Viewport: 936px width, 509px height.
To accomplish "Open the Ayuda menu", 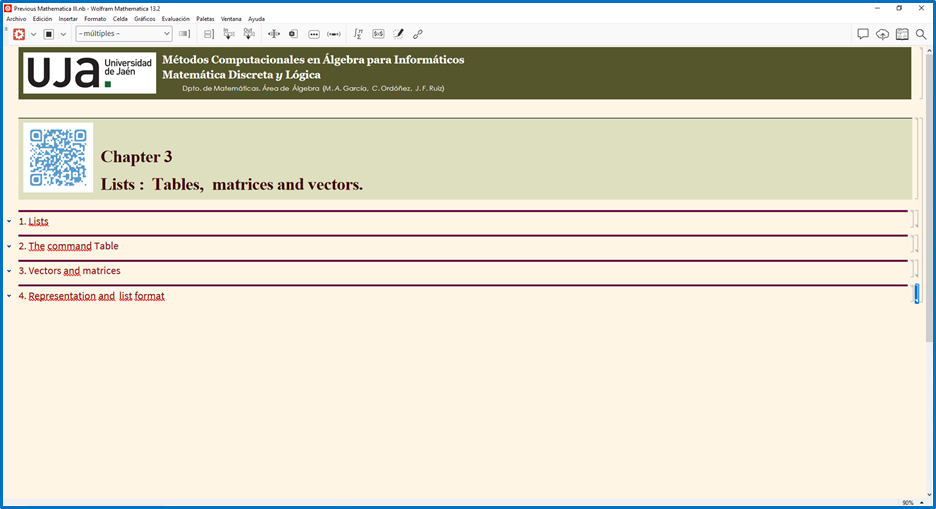I will (x=256, y=19).
